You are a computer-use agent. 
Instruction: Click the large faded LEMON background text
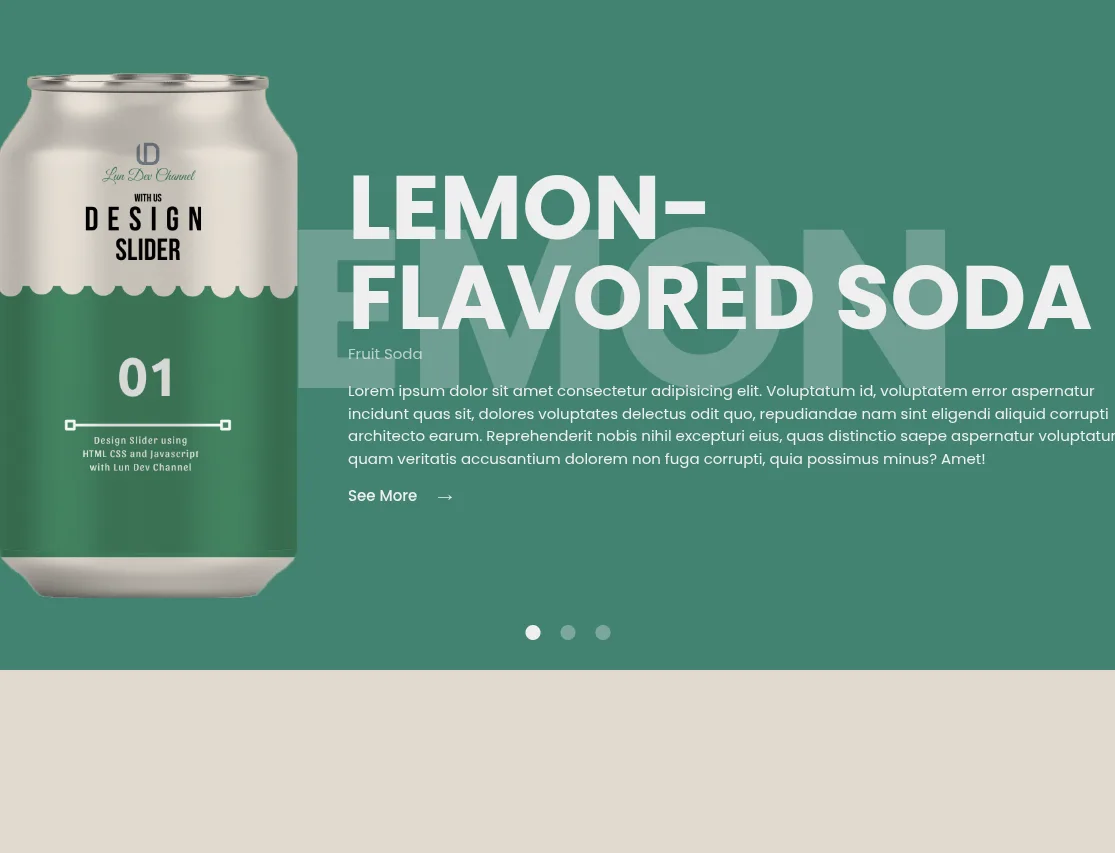(622, 307)
